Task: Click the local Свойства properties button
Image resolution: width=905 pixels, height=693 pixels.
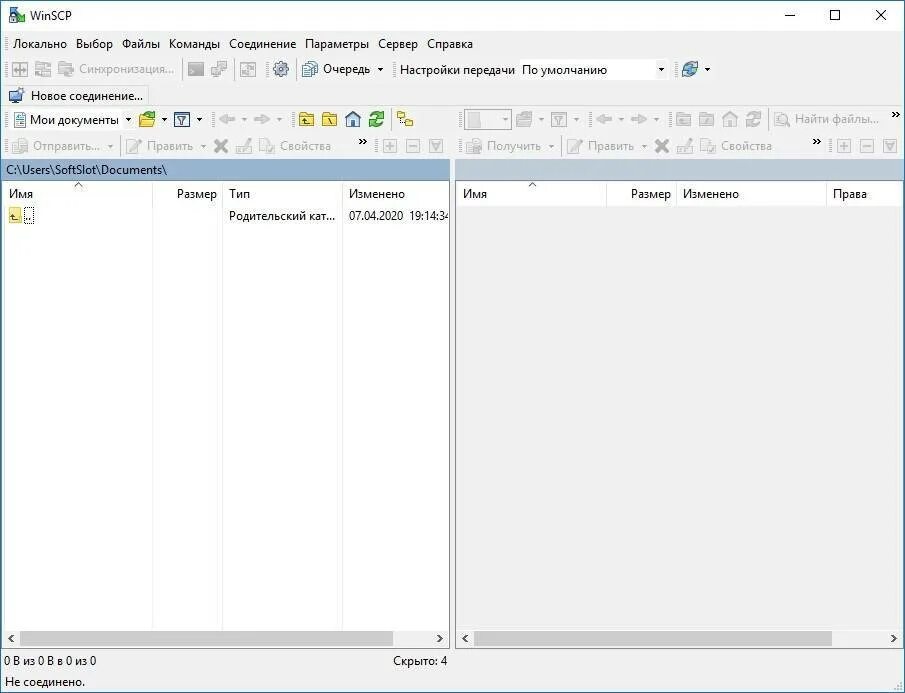Action: coord(295,146)
